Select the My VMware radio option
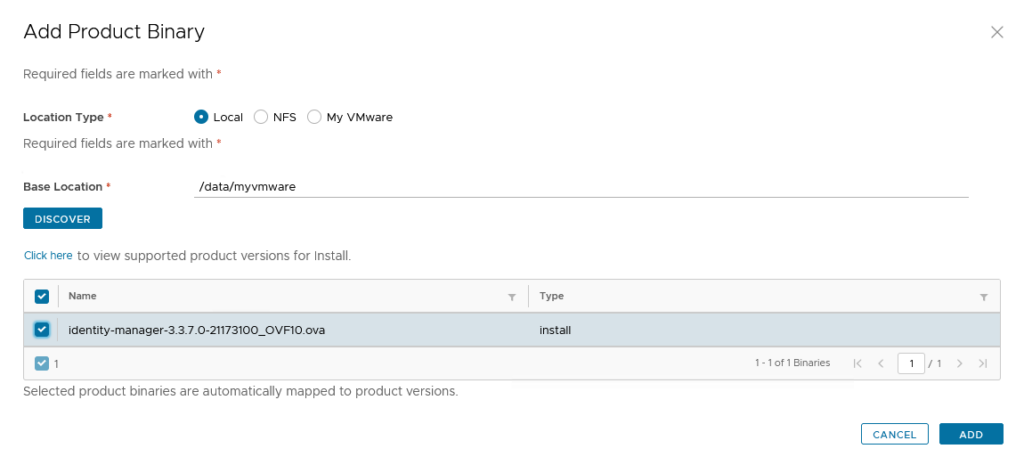 314,117
